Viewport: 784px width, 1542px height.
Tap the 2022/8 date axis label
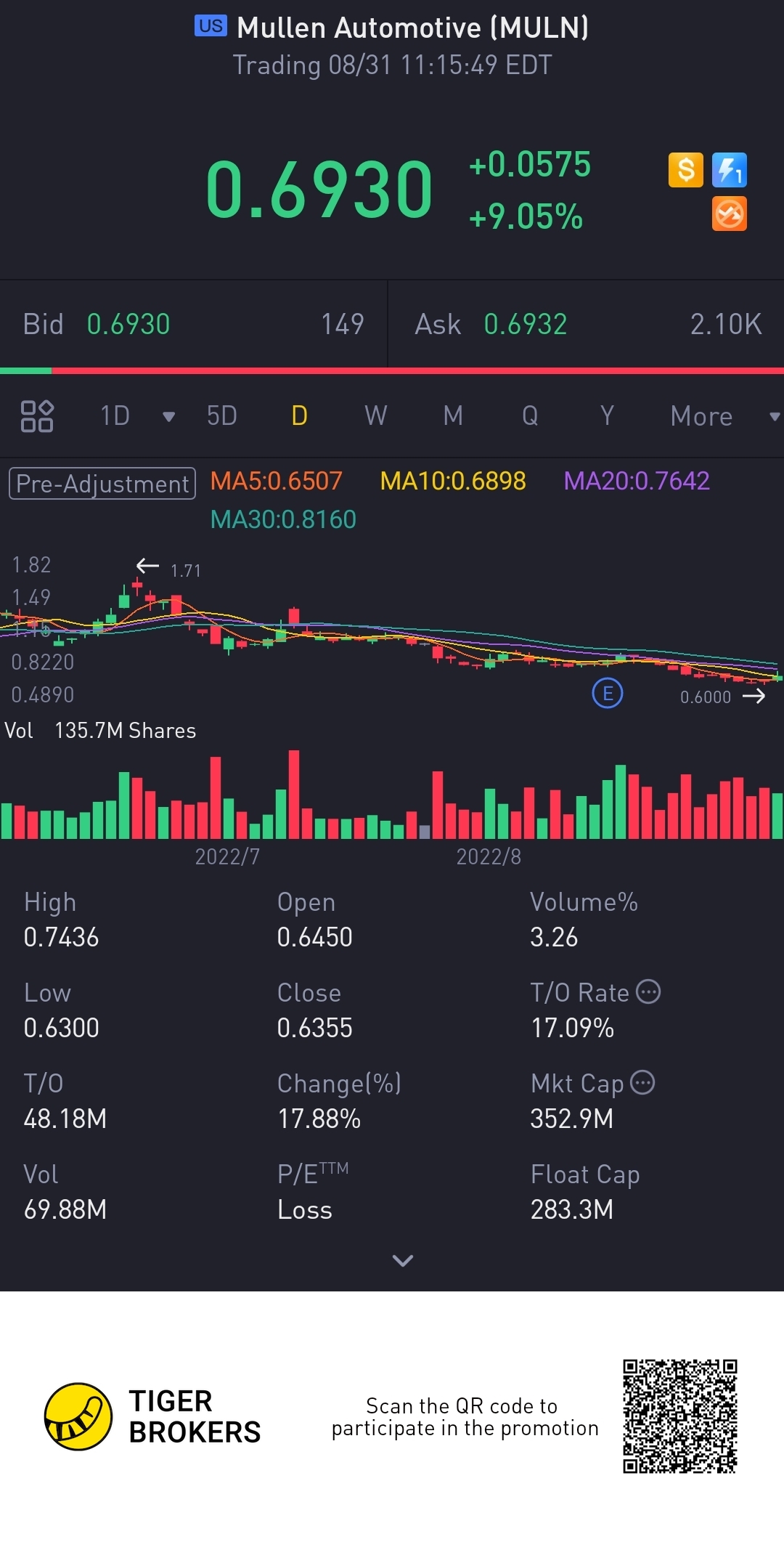coord(489,857)
